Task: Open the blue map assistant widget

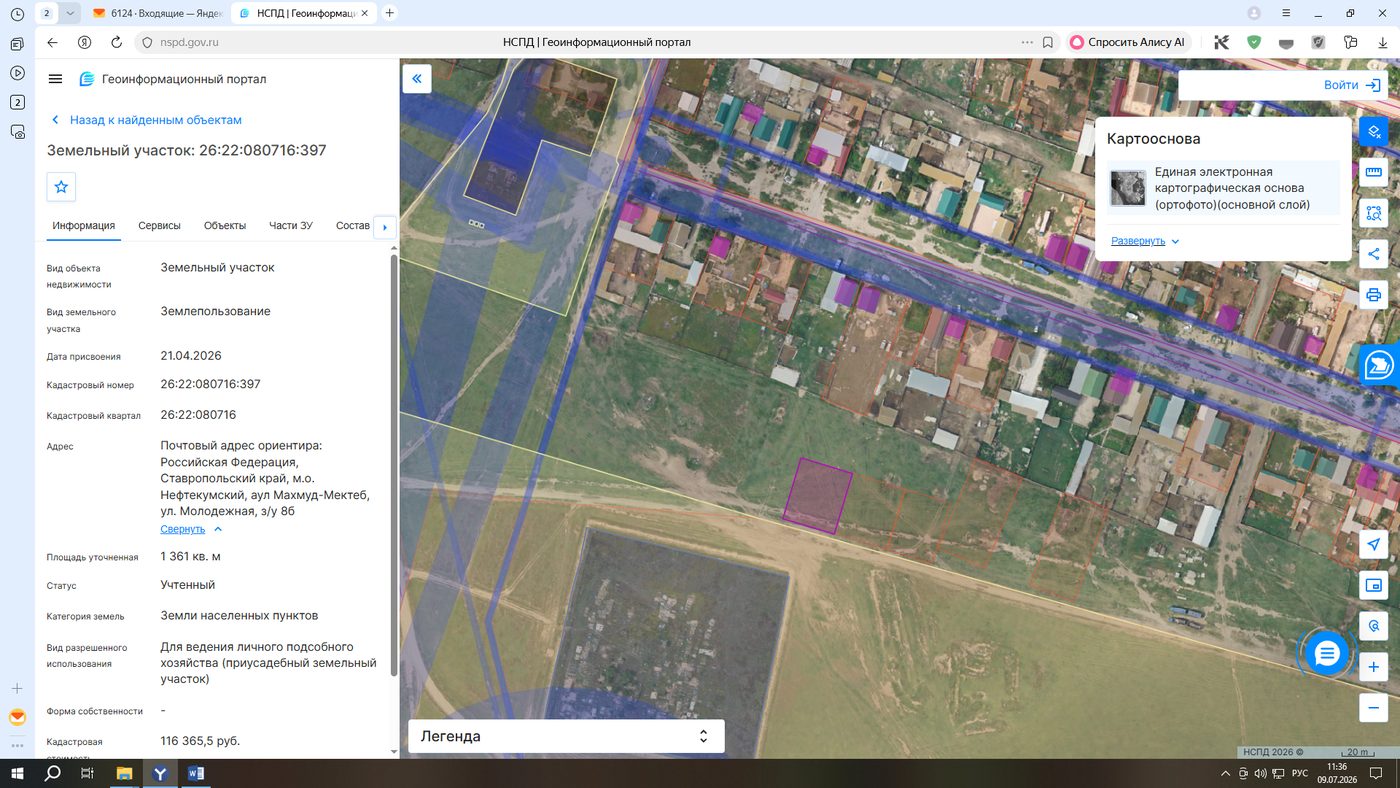Action: 1380,364
